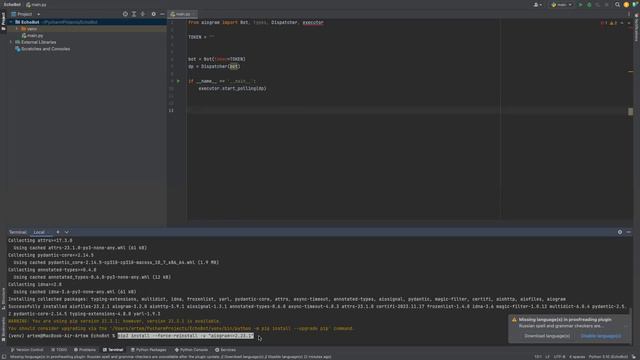640x360 pixels.
Task: Click the underlined executor import in line 1
Action: tap(313, 22)
